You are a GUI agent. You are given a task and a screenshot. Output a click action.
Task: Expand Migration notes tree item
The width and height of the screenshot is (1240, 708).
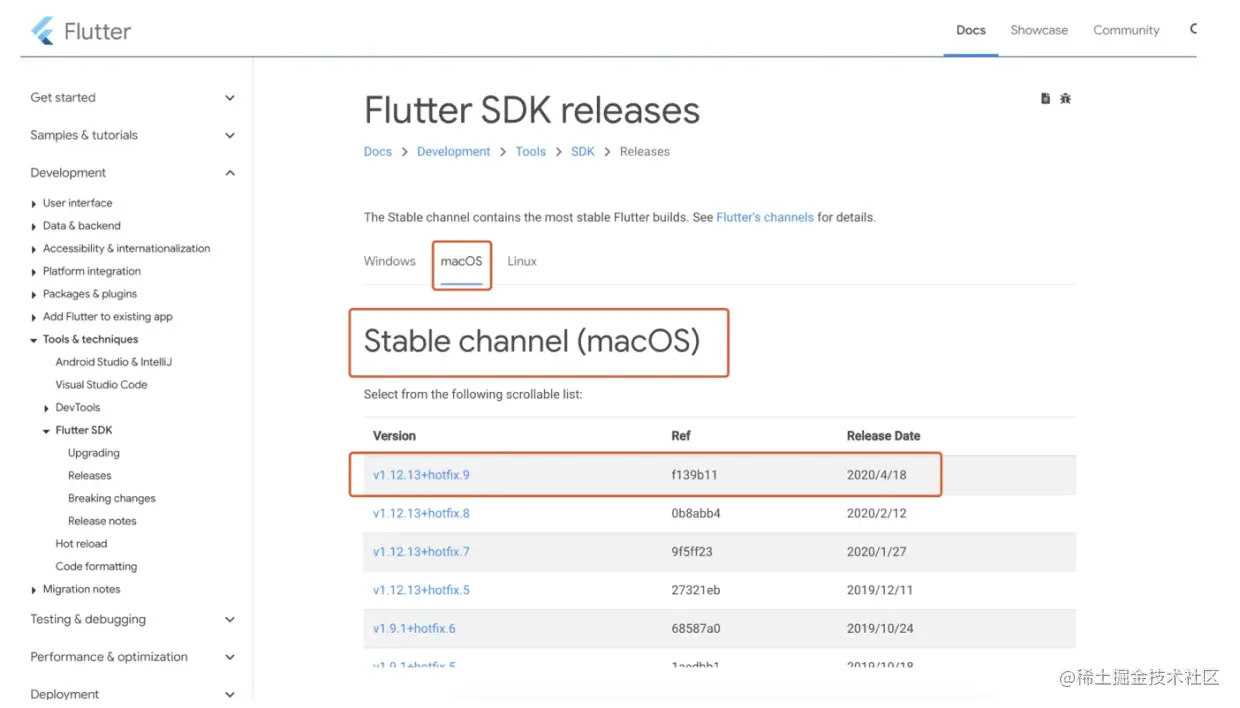tap(34, 590)
